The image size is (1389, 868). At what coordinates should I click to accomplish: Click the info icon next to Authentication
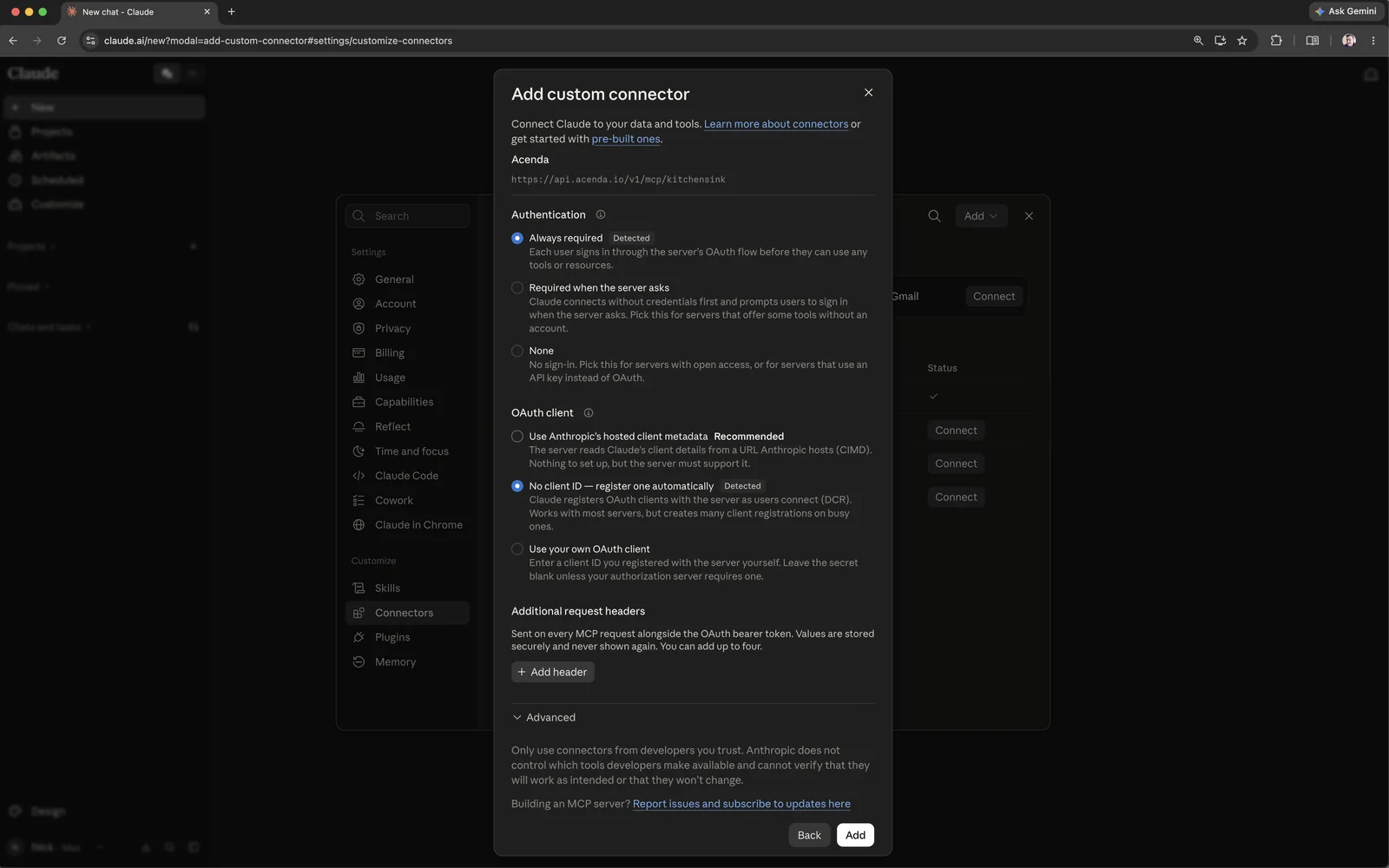click(x=600, y=215)
